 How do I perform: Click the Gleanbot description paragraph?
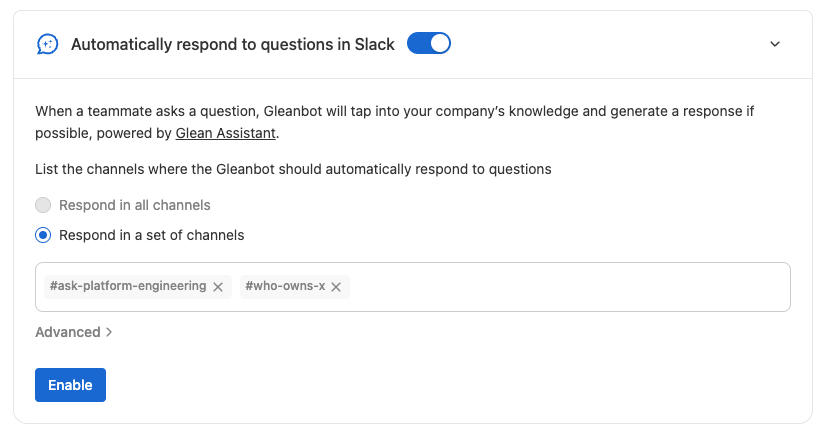click(400, 112)
